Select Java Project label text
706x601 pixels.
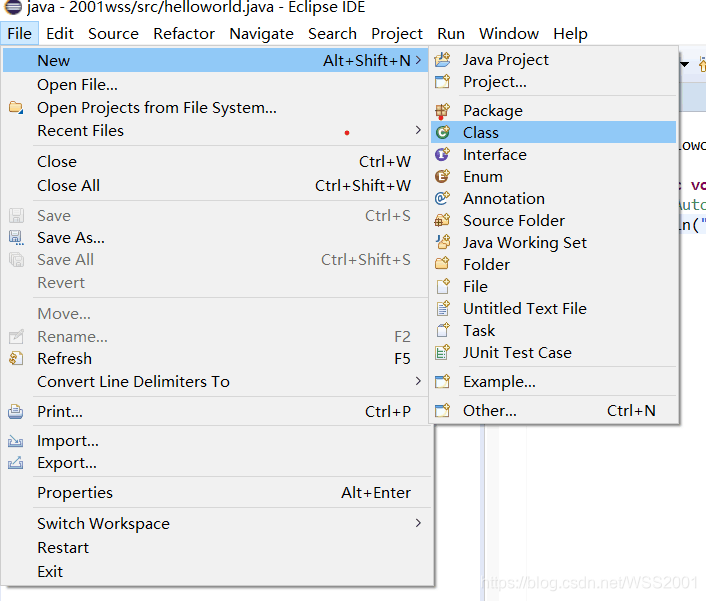[506, 59]
